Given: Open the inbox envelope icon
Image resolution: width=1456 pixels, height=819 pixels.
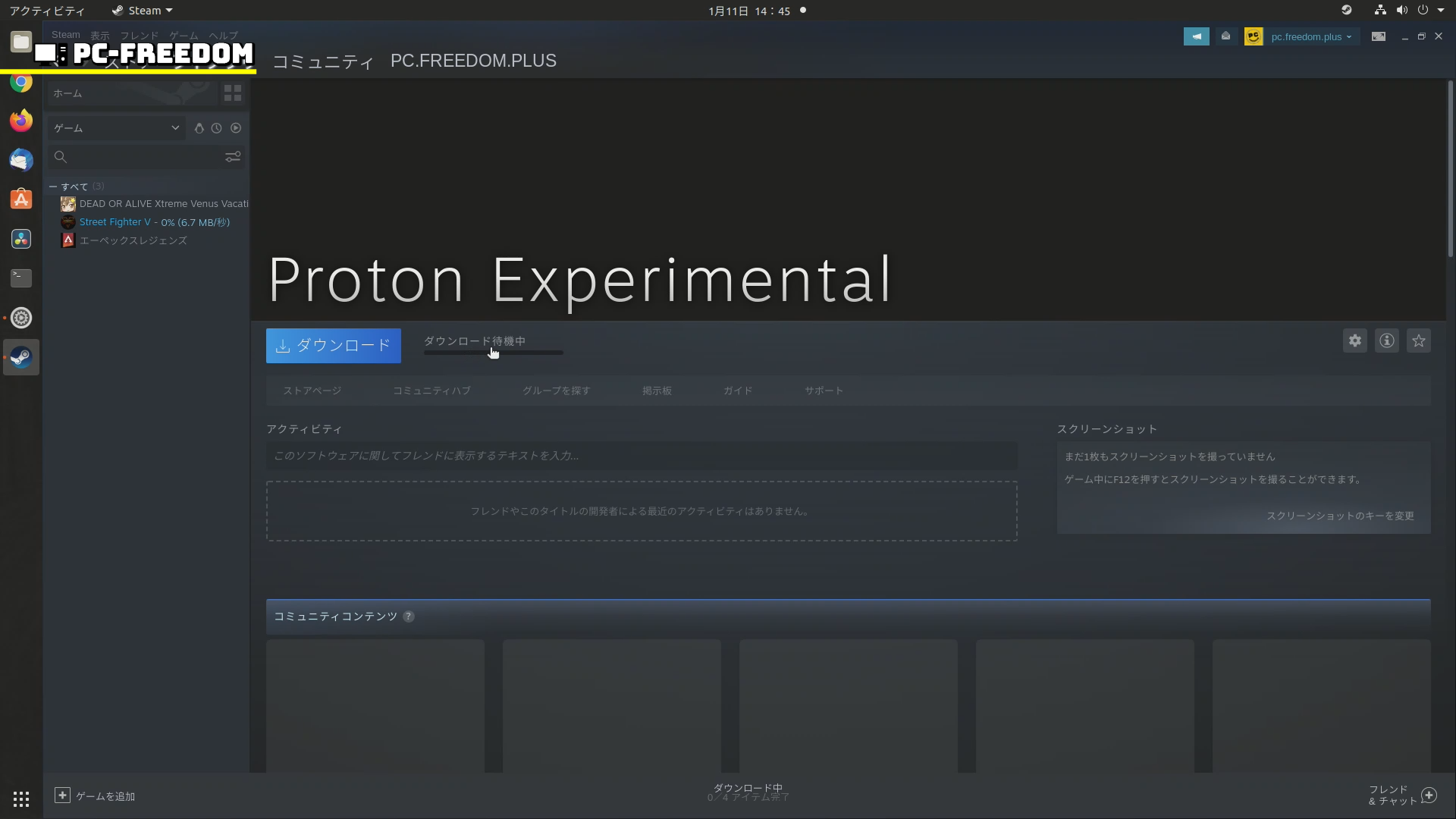Looking at the screenshot, I should (x=1225, y=36).
